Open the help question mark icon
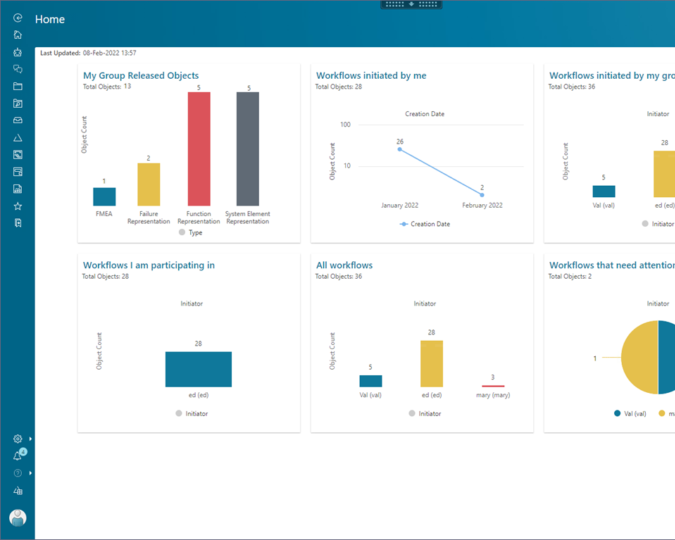 [17, 473]
